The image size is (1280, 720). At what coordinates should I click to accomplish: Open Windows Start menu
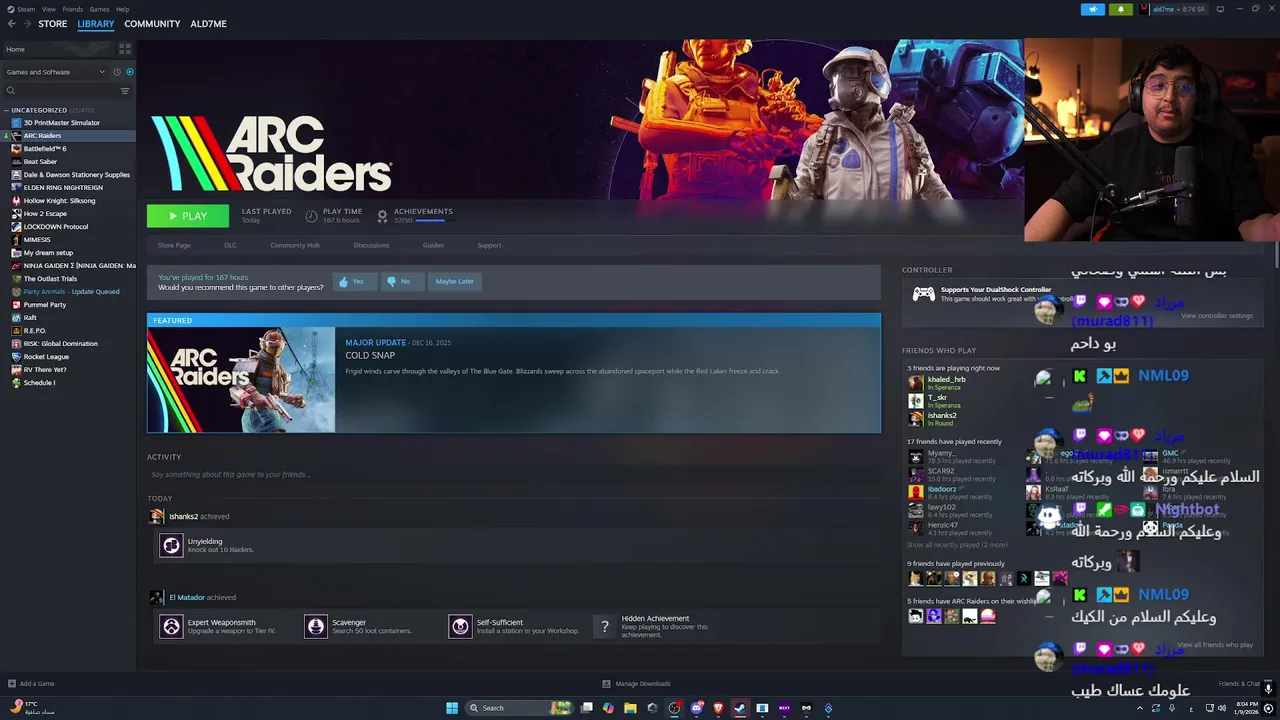click(x=452, y=708)
